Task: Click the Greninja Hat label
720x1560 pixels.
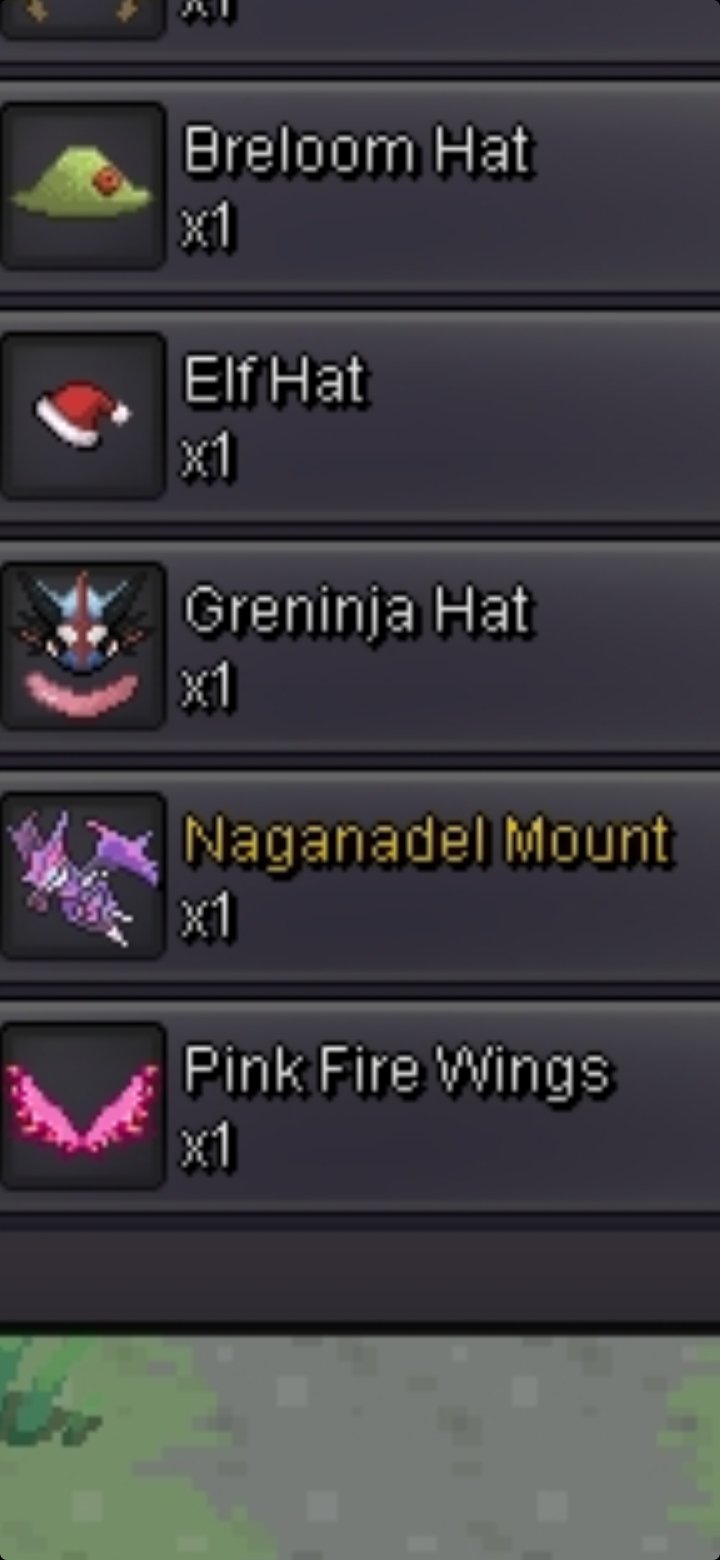Action: tap(357, 612)
